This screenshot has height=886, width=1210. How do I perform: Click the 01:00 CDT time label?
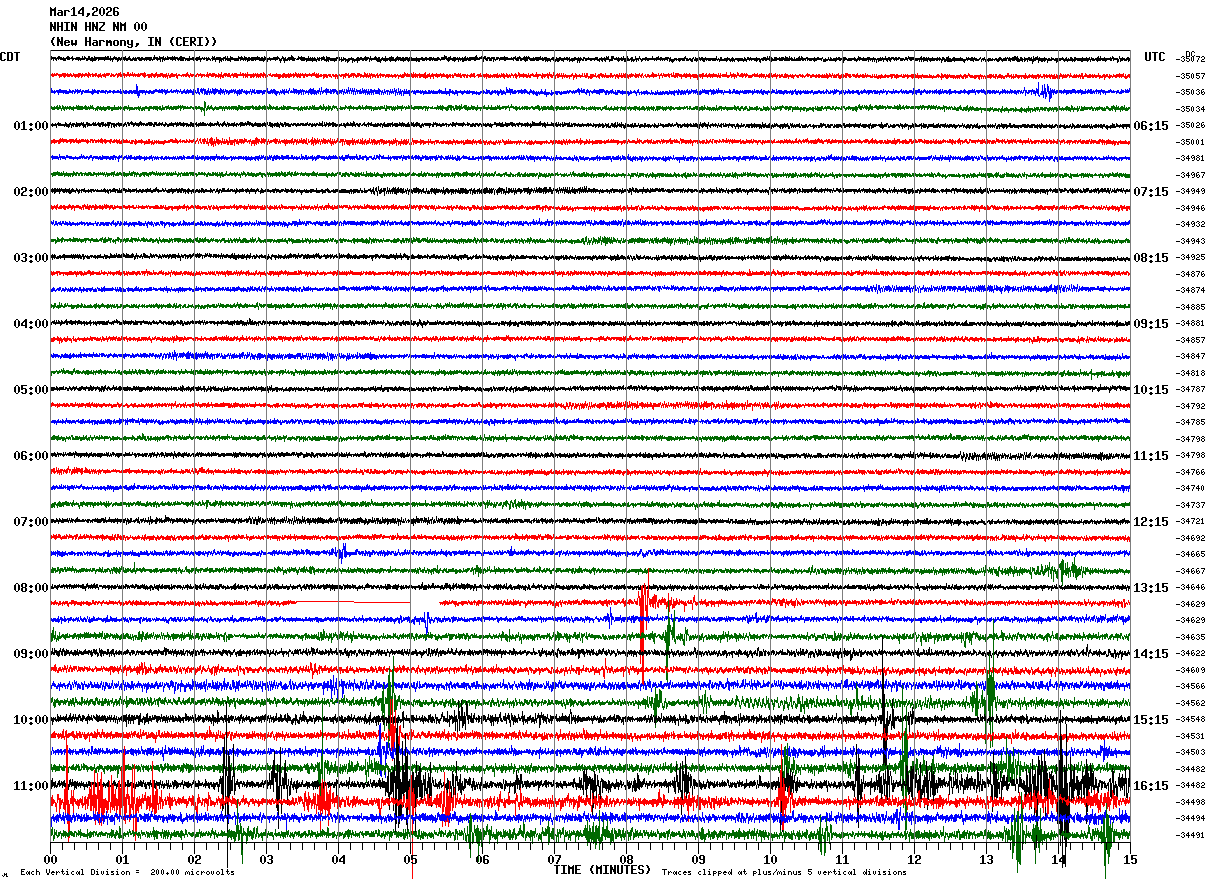click(x=31, y=126)
